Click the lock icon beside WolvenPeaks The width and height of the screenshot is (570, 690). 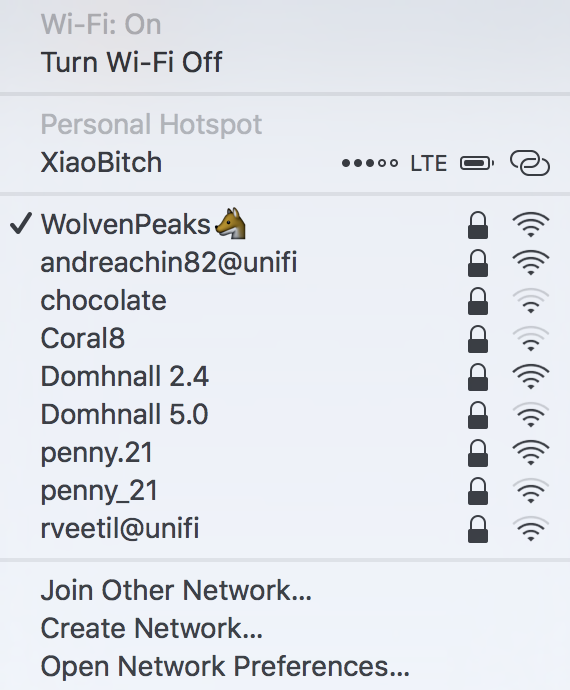coord(478,225)
